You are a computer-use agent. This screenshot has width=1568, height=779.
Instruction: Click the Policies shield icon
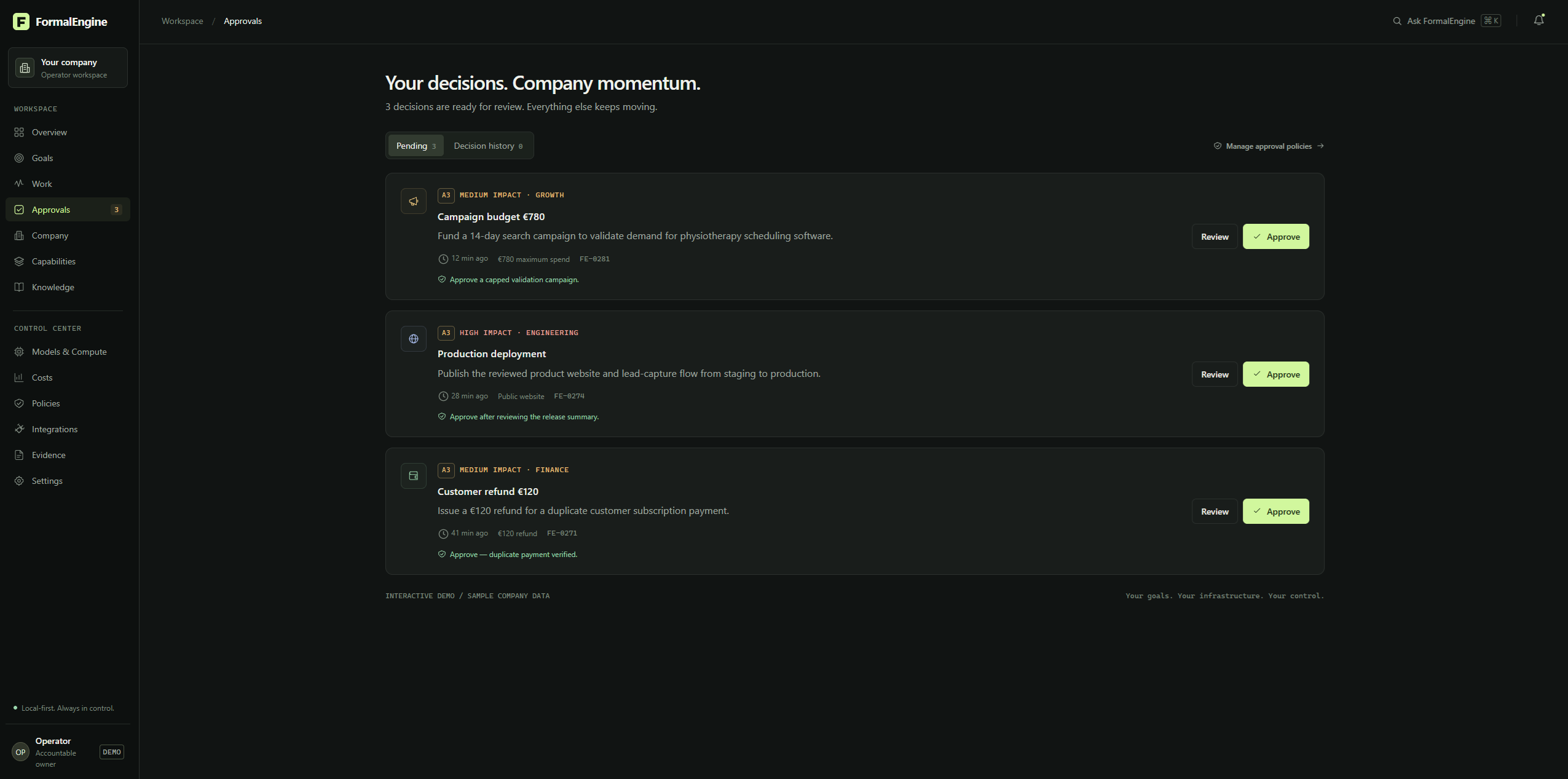coord(19,403)
